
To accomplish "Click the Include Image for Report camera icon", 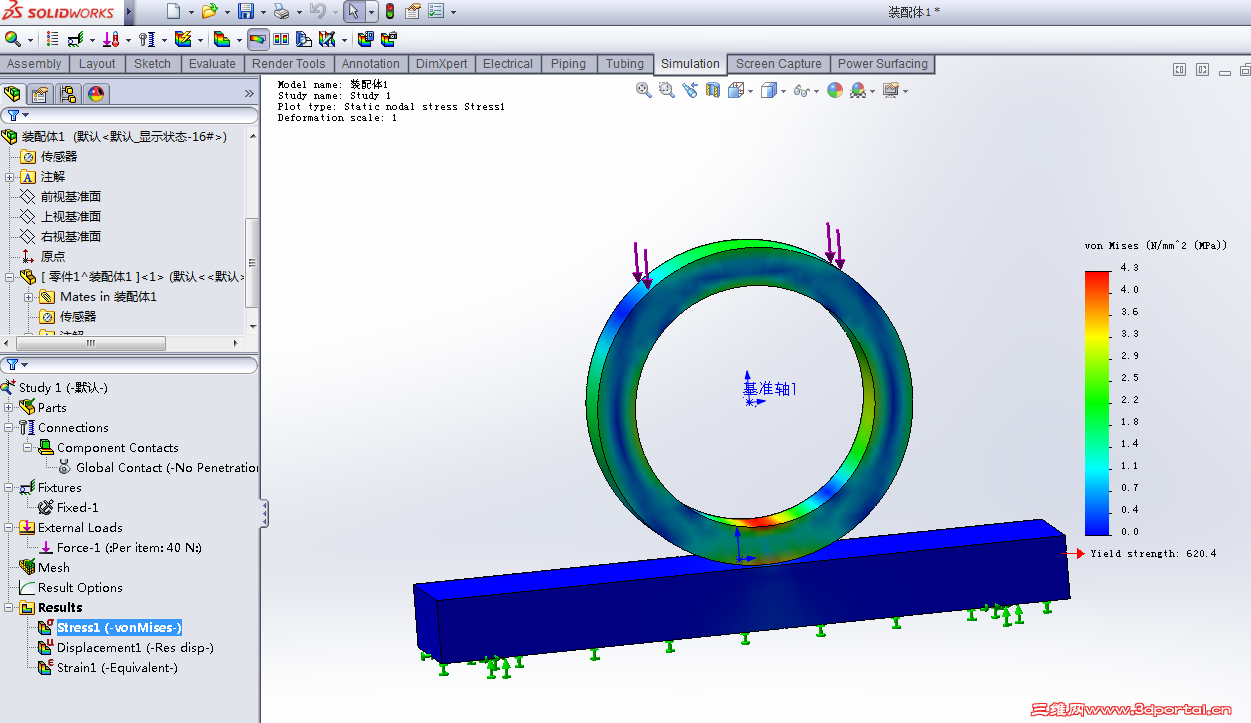I will (x=389, y=39).
